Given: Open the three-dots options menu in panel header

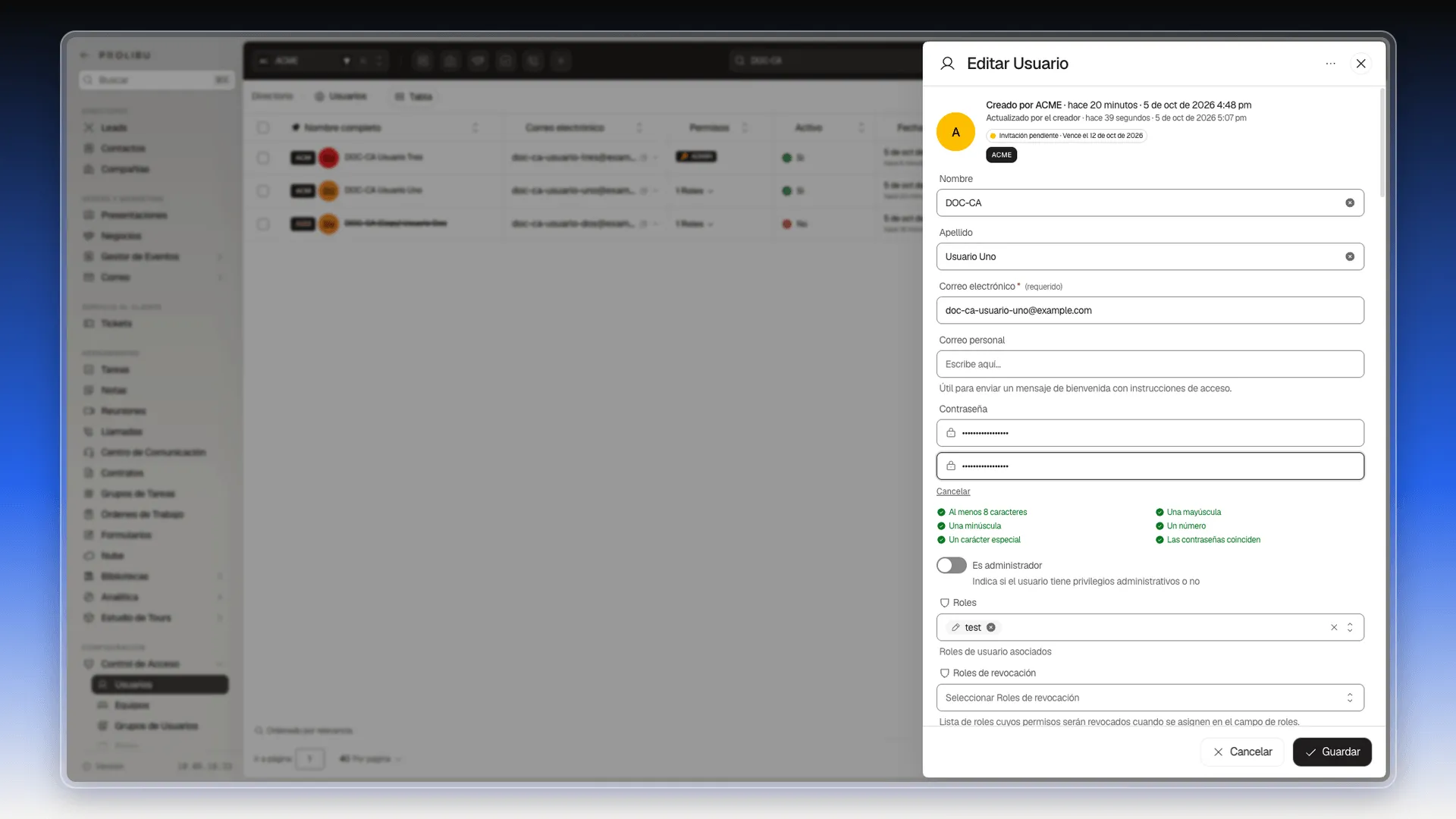Looking at the screenshot, I should click(x=1330, y=64).
